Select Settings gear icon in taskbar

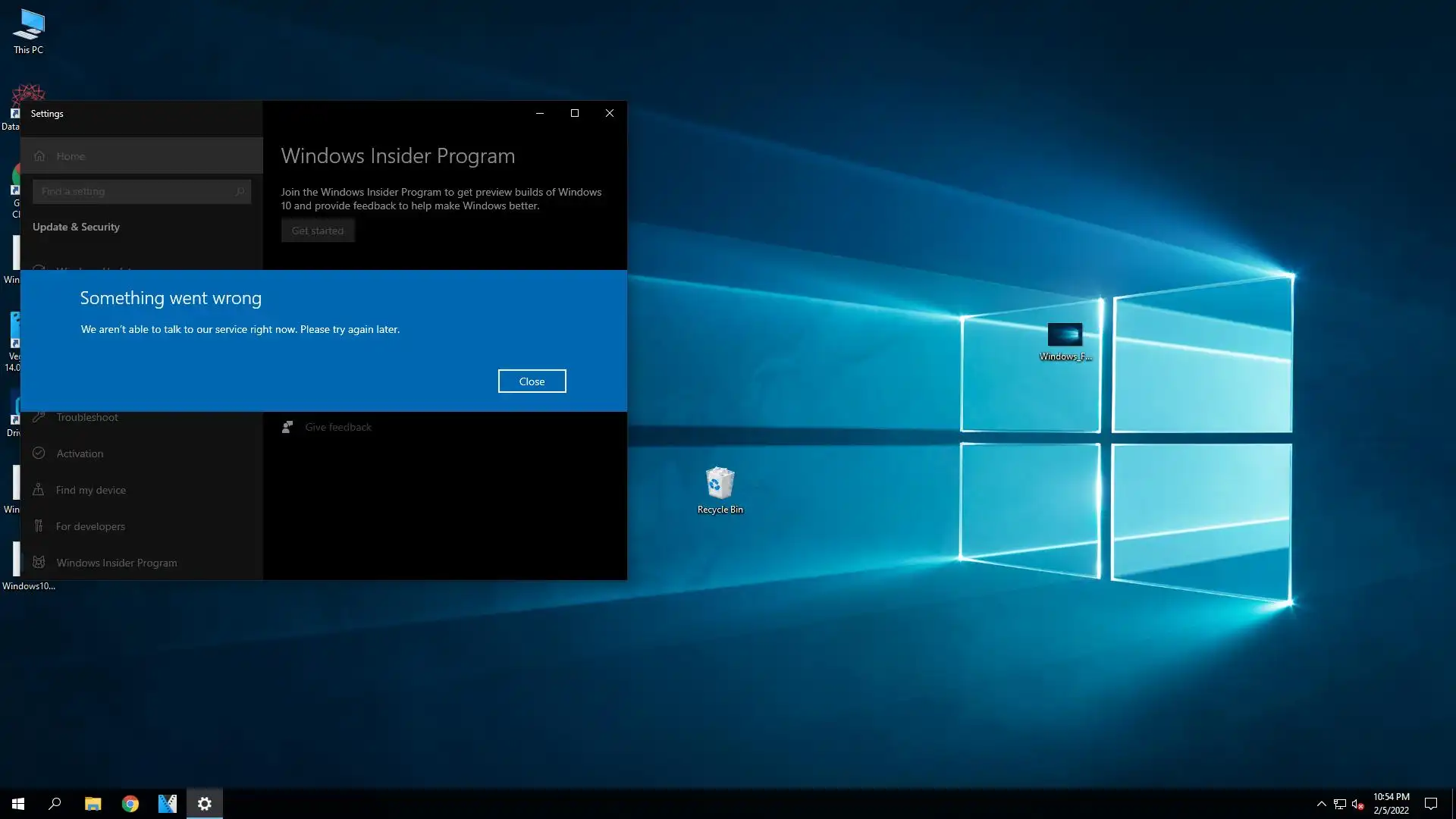coord(205,804)
